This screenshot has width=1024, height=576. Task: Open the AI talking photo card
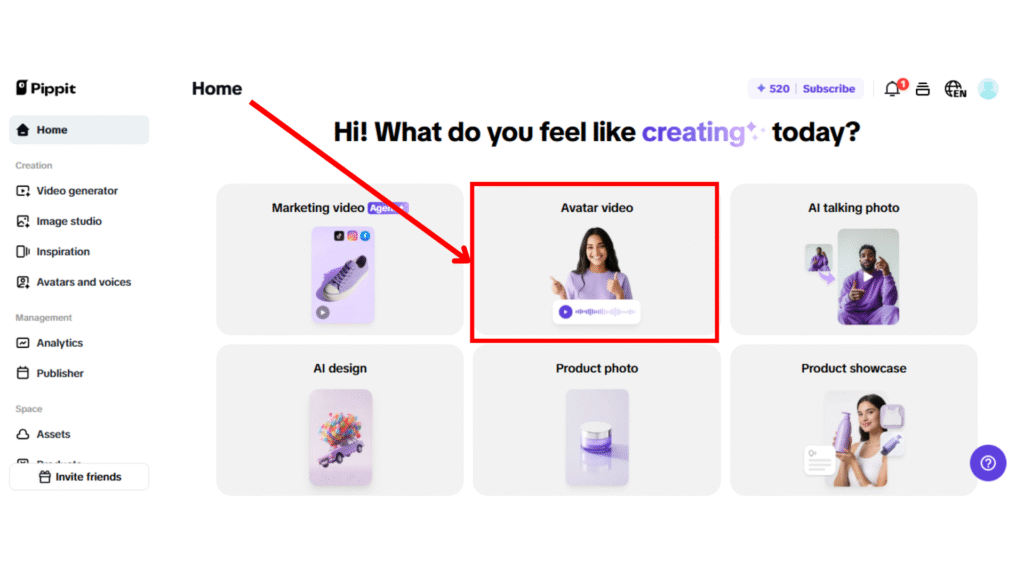pos(854,259)
